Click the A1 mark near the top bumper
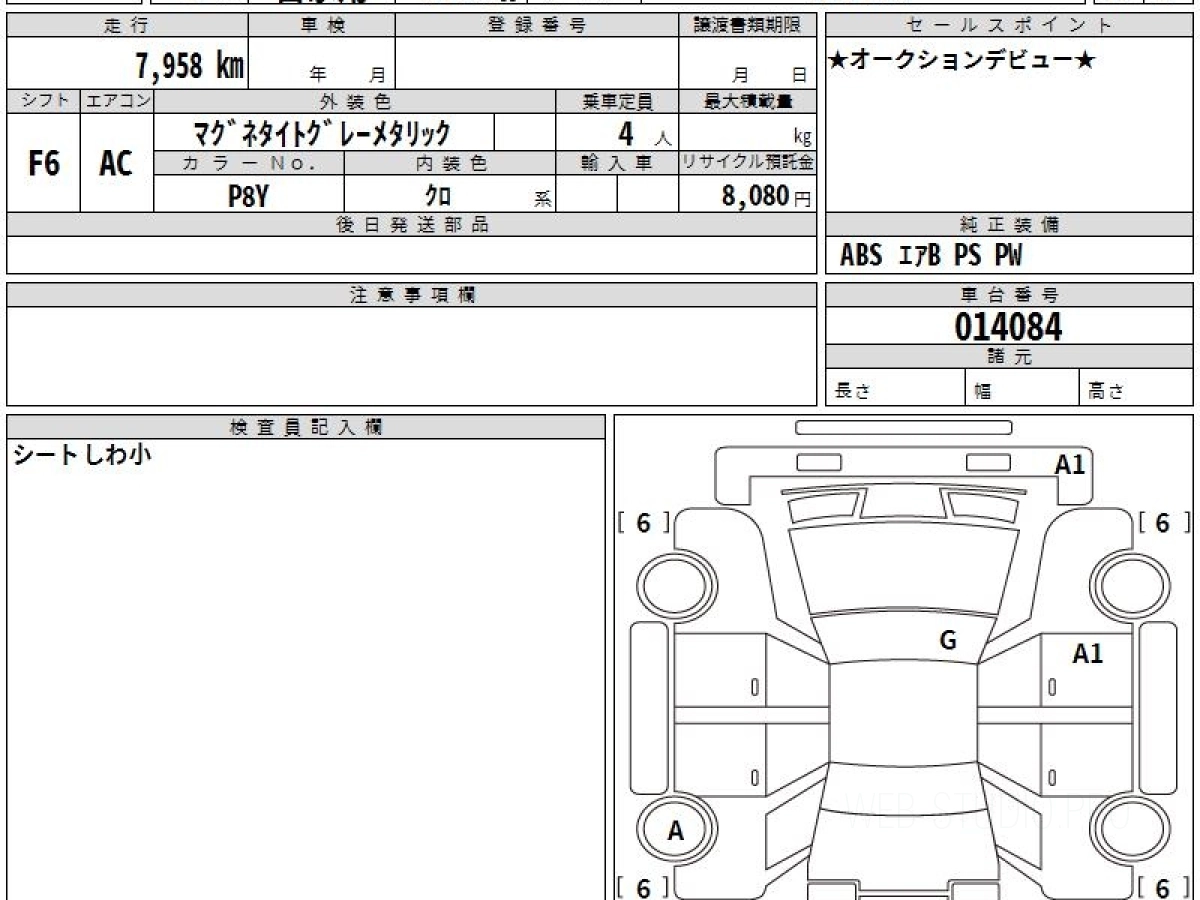 coord(1069,464)
